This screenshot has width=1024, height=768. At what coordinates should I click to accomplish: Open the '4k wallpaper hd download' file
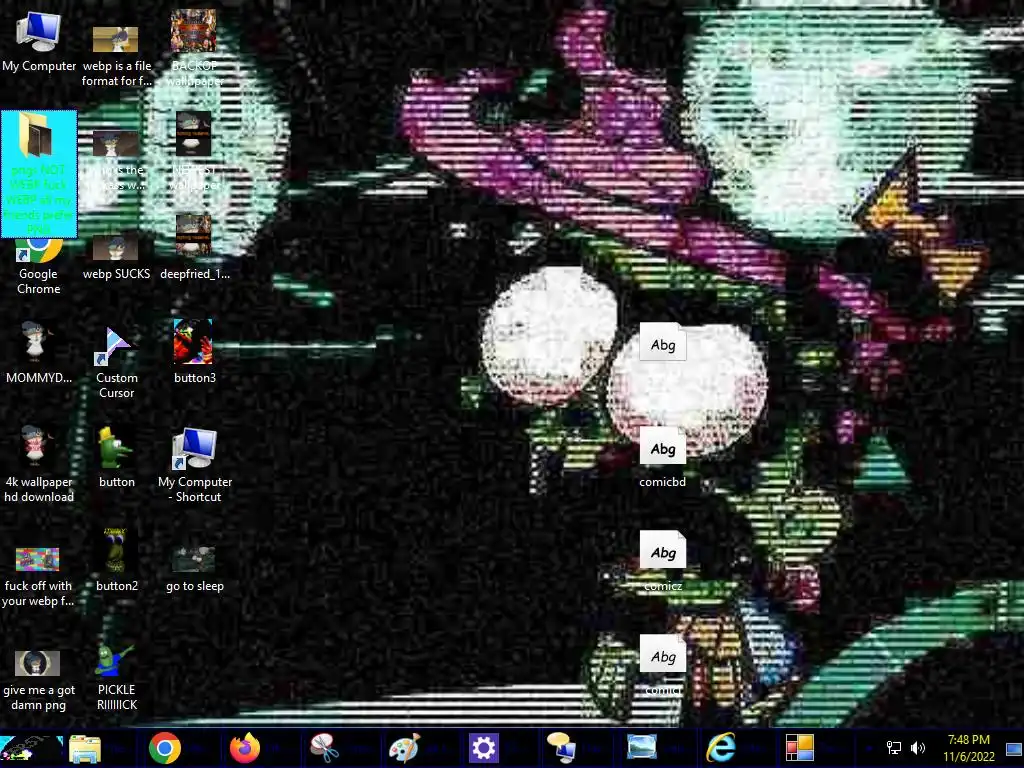tap(39, 464)
